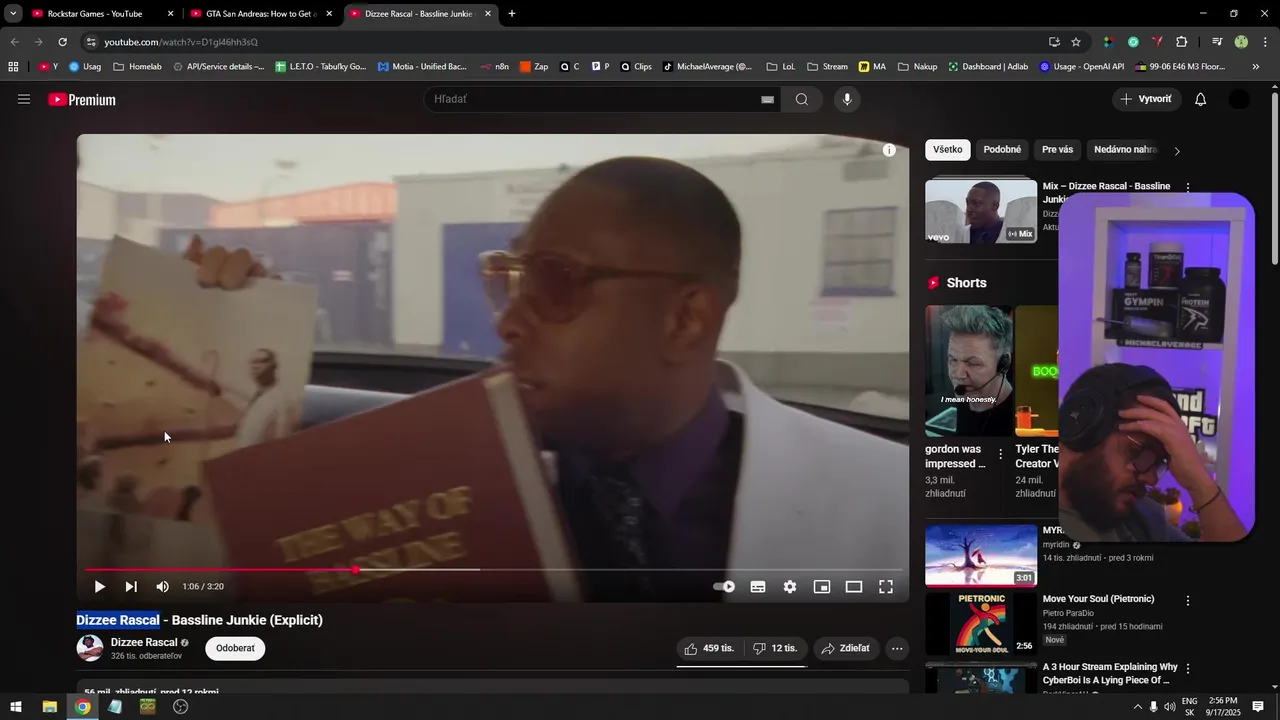Open taskbar volume control
The height and width of the screenshot is (720, 1280).
click(x=1170, y=707)
